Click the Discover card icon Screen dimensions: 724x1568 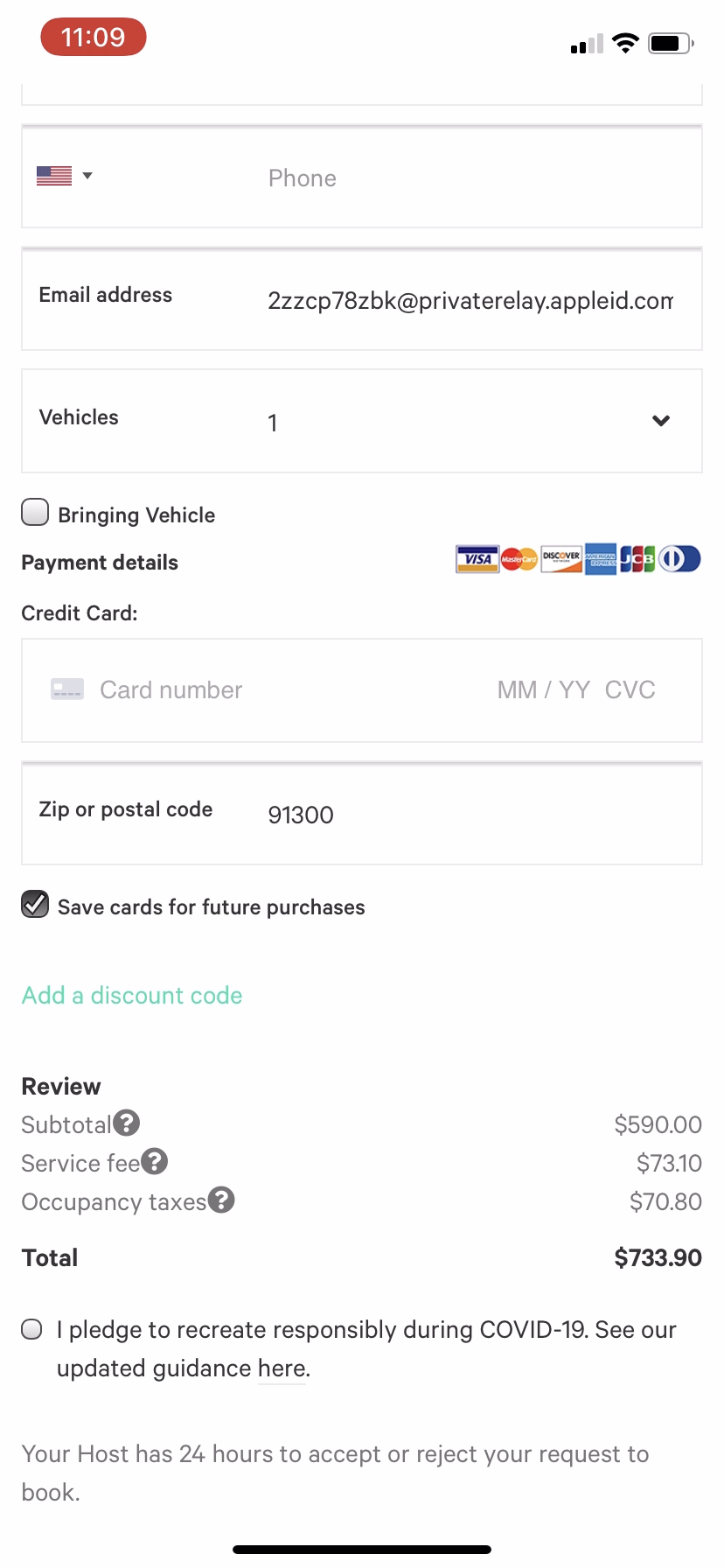(x=561, y=559)
